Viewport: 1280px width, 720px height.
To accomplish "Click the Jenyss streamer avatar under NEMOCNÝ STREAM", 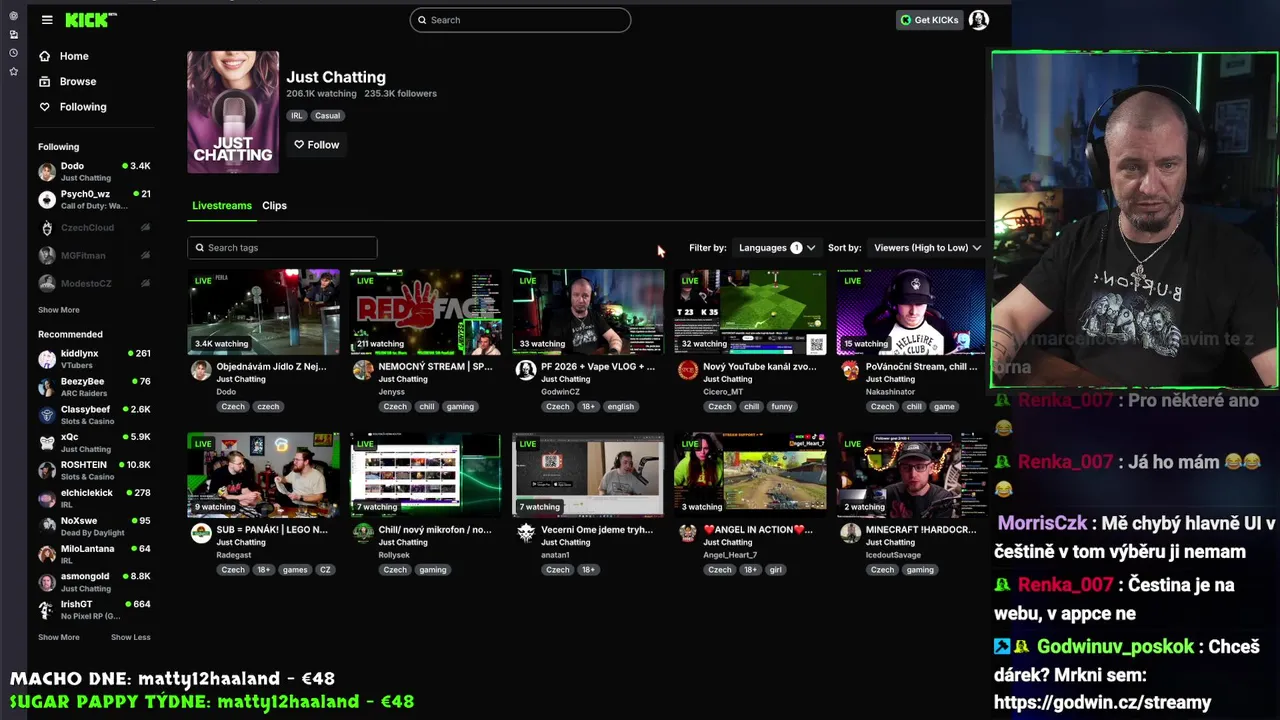I will [x=363, y=370].
